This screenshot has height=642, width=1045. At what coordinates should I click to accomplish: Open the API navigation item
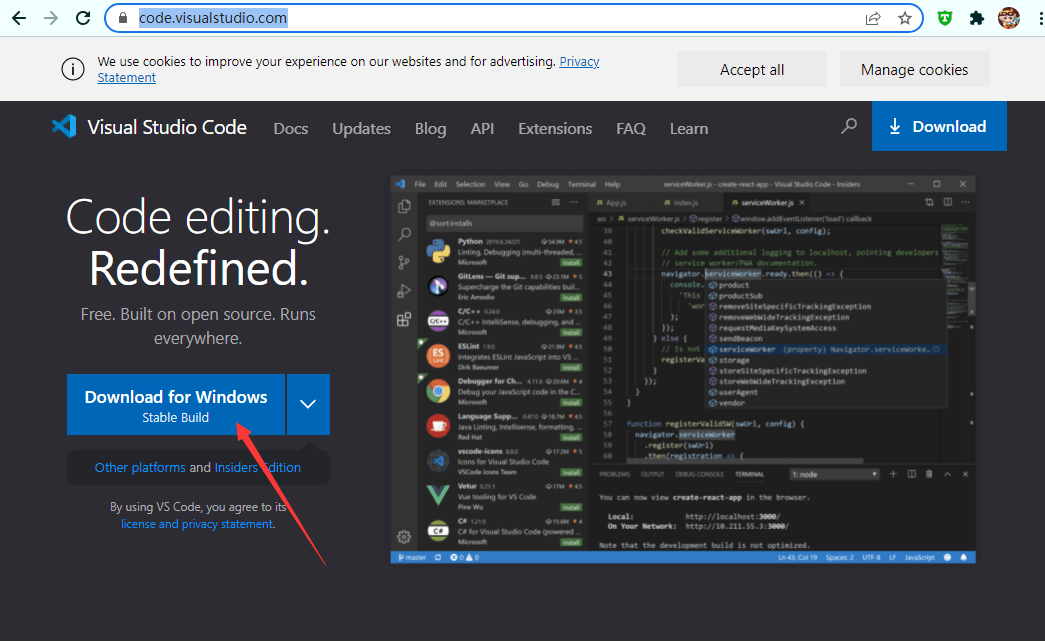(482, 129)
